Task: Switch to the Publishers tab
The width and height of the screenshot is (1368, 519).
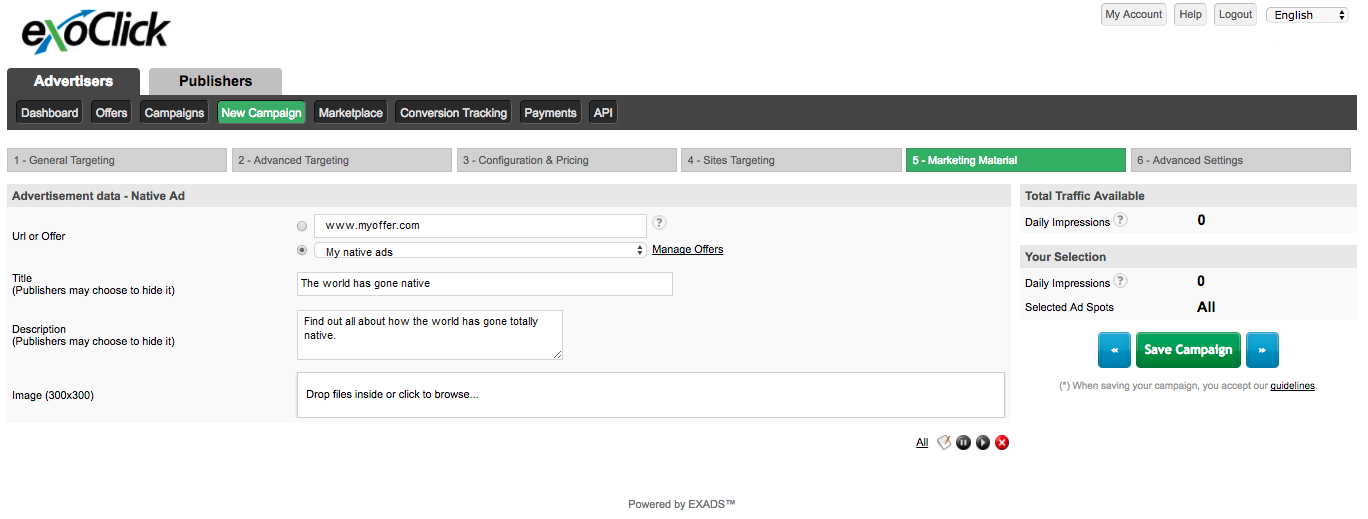Action: tap(215, 81)
